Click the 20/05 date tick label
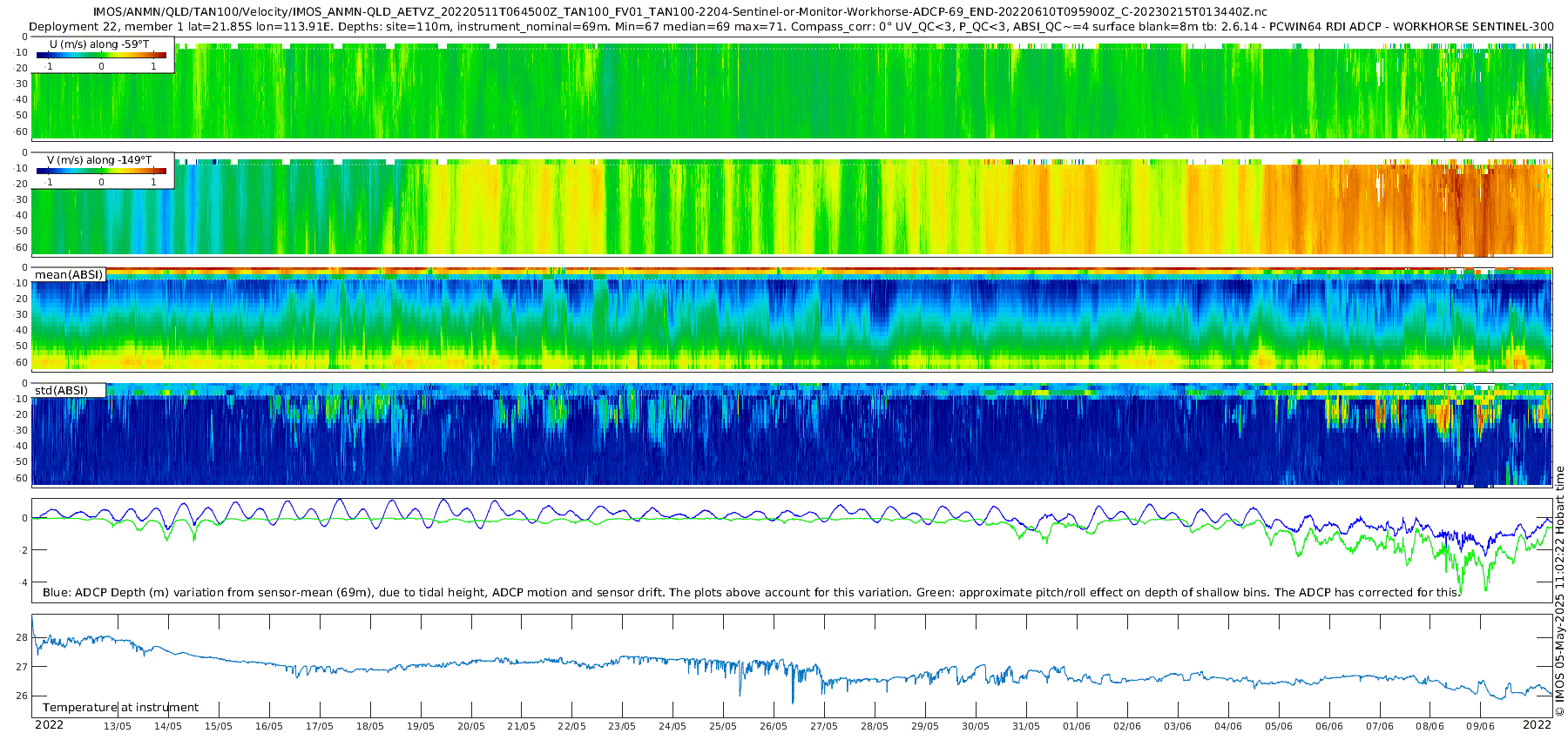1568x740 pixels. pyautogui.click(x=471, y=726)
